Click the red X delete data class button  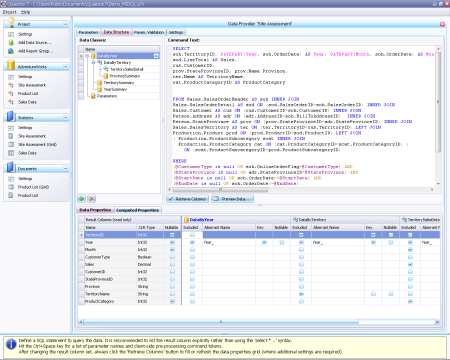pos(92,199)
